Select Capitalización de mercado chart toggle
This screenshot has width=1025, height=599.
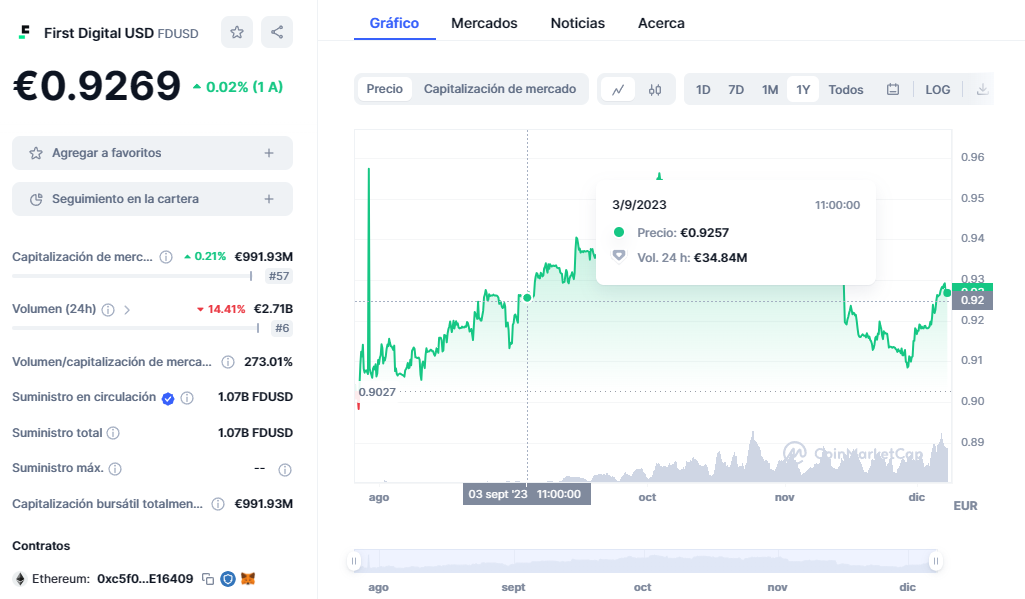[x=500, y=89]
